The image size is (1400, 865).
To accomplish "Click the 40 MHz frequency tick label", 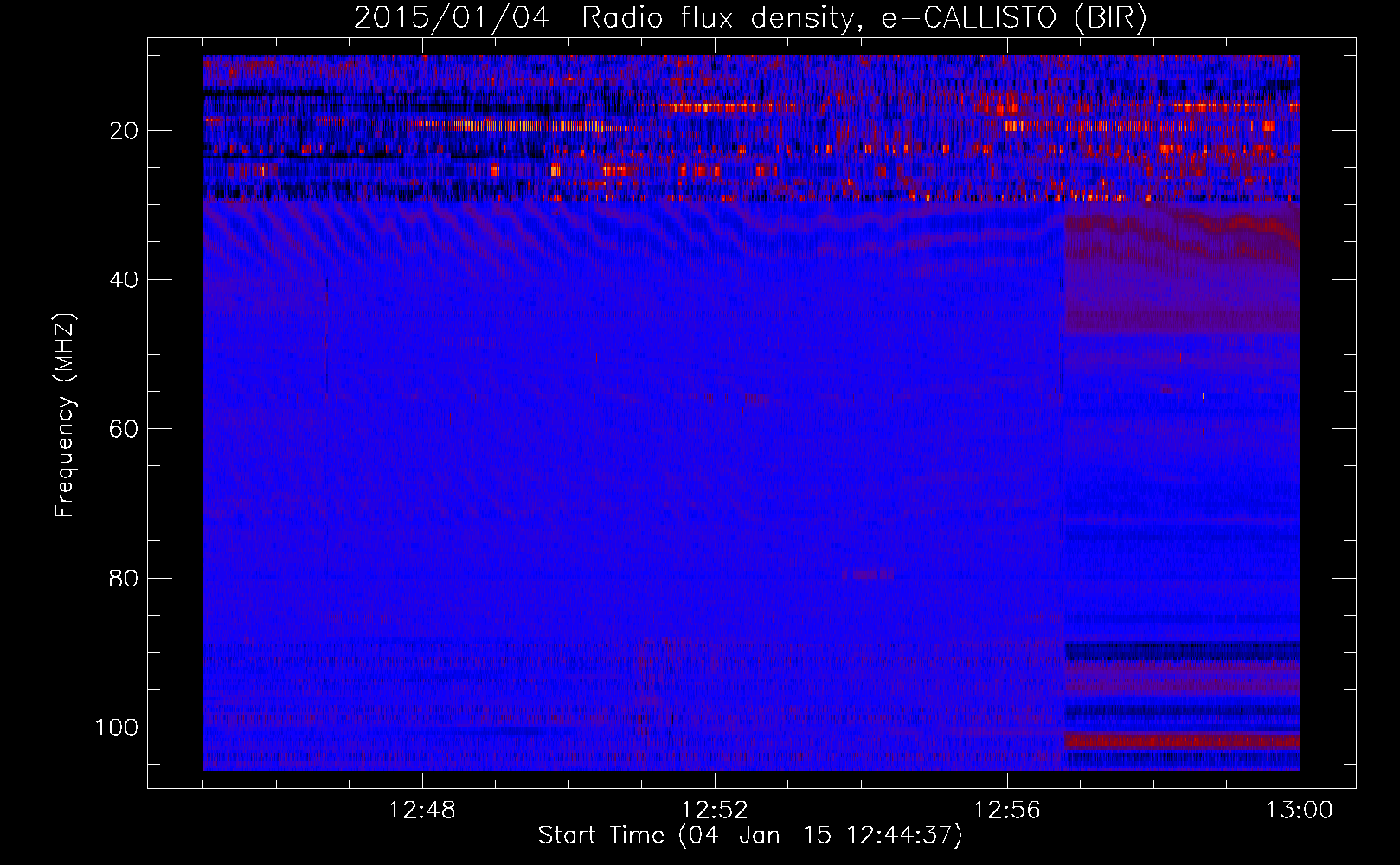I will tap(125, 279).
